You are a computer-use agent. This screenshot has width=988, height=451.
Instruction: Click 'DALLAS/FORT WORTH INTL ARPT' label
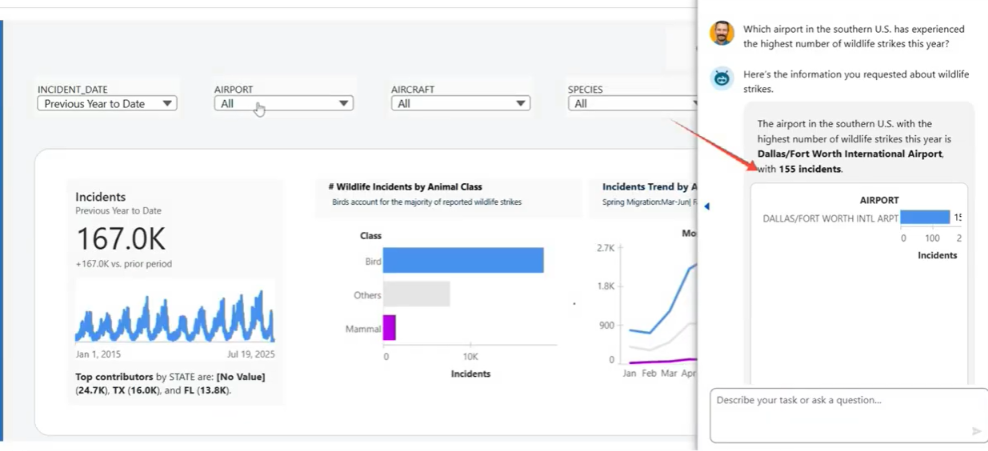click(830, 219)
